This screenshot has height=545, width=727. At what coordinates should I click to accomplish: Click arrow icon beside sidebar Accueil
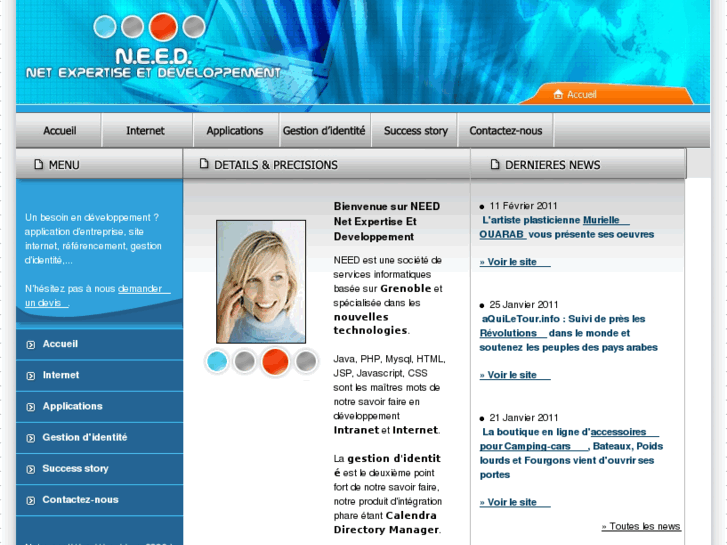(x=31, y=345)
